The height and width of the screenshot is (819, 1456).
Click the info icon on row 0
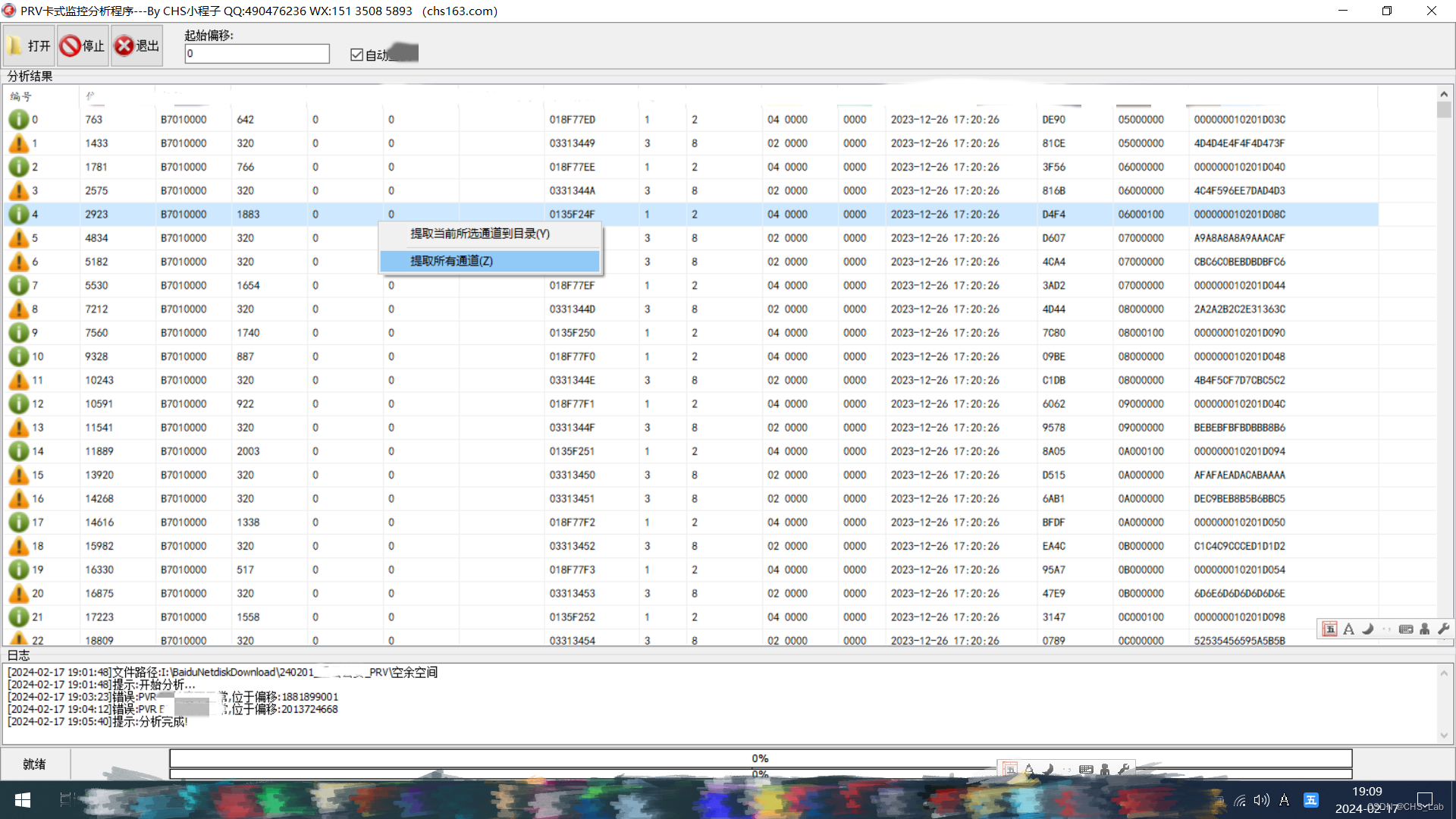(x=18, y=120)
